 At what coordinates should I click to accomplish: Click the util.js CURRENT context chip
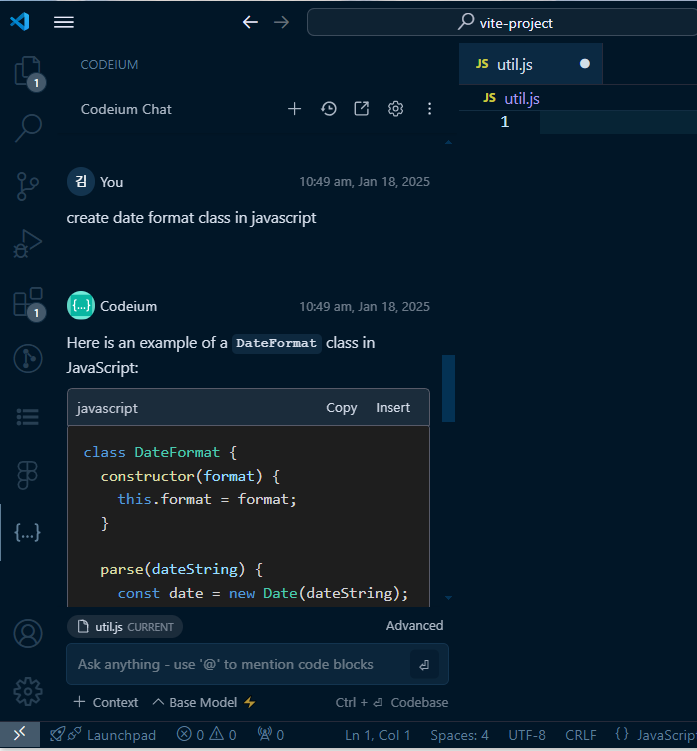(x=125, y=626)
